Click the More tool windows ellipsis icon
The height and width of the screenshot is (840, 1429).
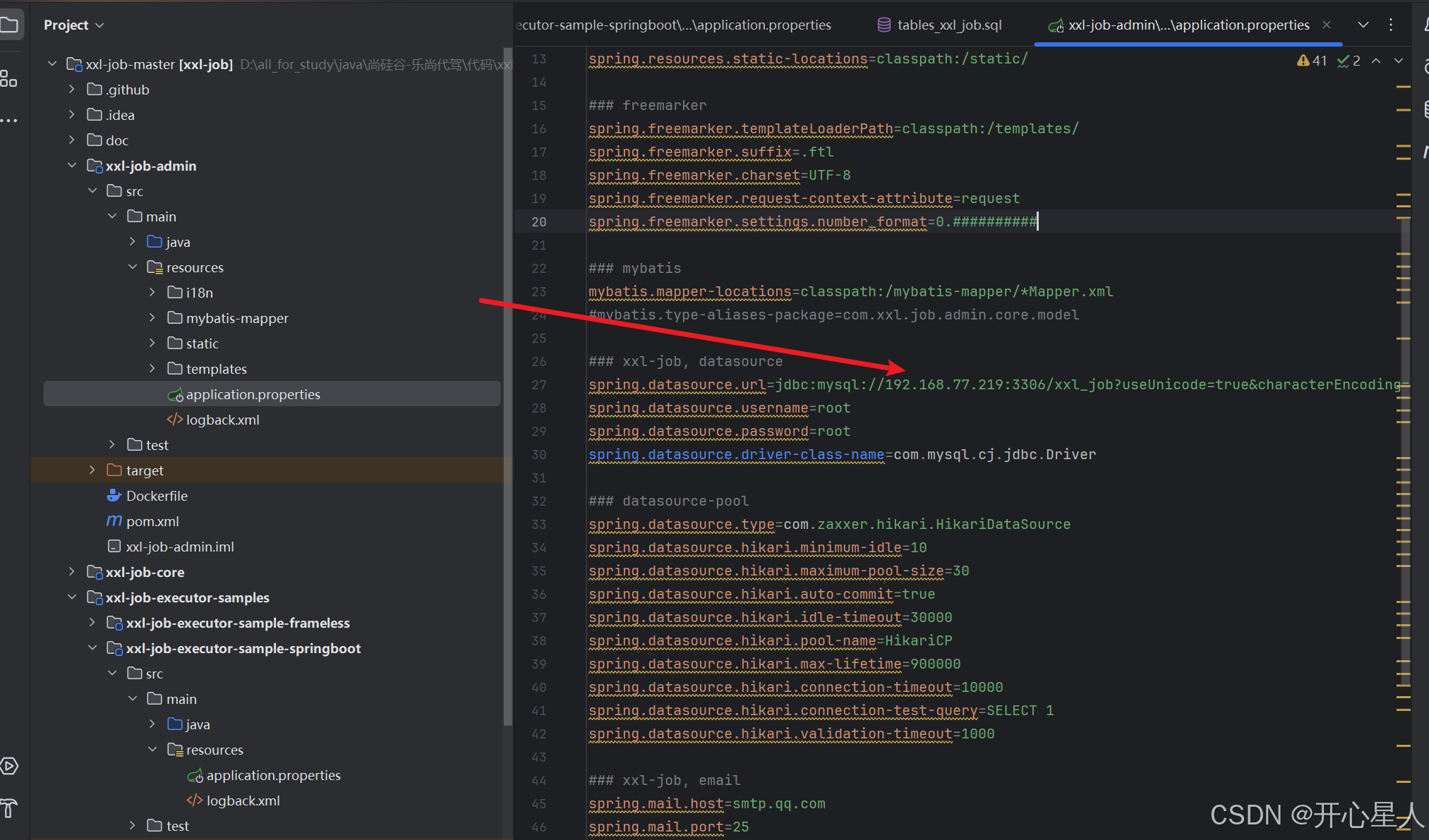click(x=8, y=121)
